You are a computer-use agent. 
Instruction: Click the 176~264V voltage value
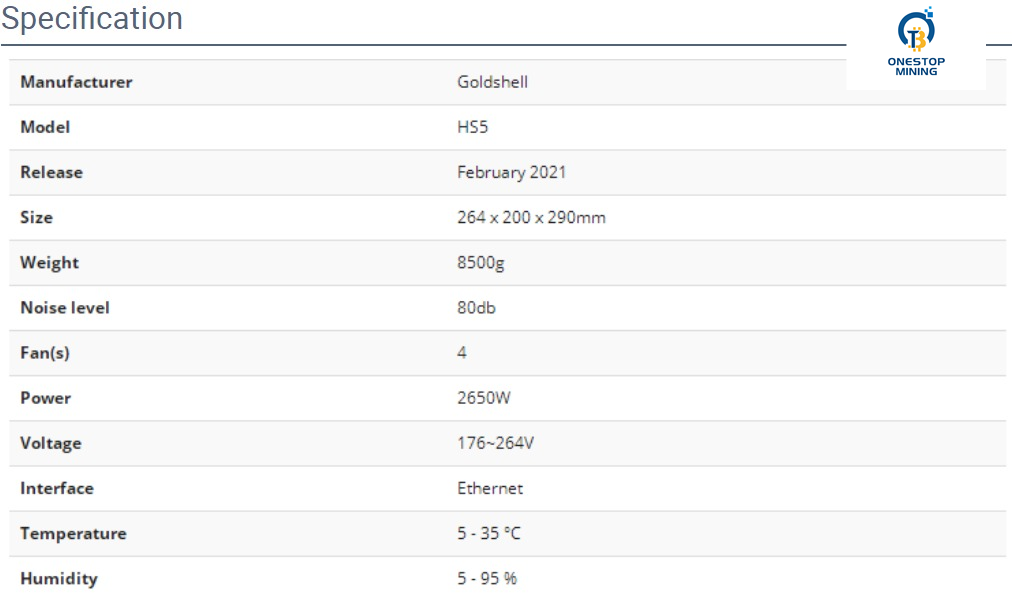point(495,442)
